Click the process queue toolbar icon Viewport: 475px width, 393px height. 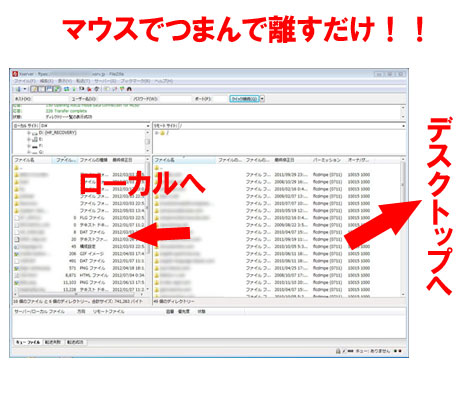point(74,89)
